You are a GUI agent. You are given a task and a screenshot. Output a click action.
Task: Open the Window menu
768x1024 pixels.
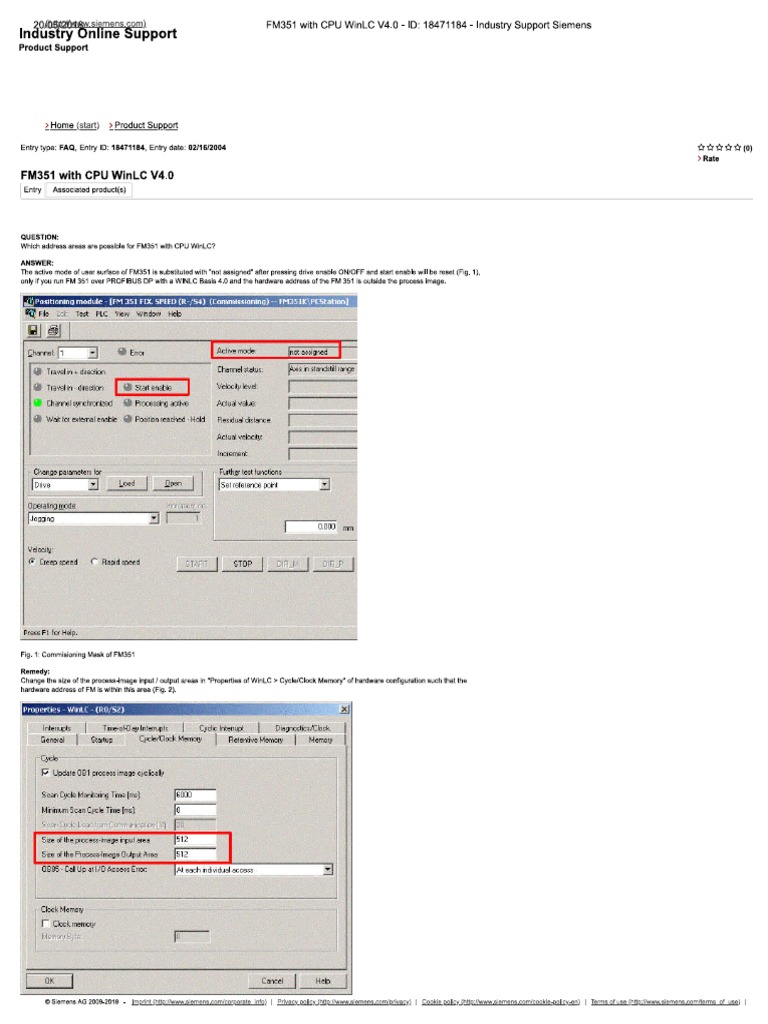pyautogui.click(x=148, y=314)
